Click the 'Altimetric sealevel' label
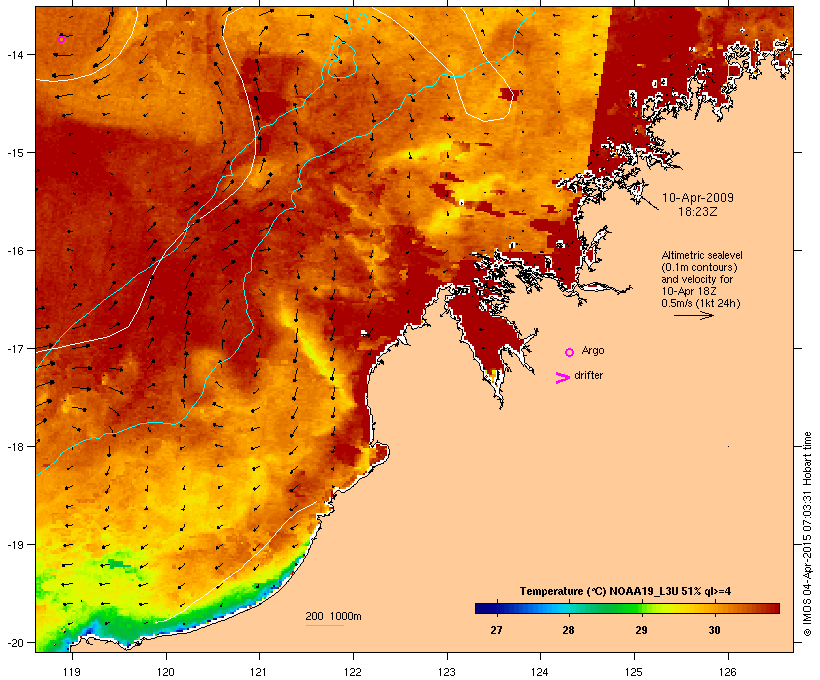 pyautogui.click(x=702, y=255)
